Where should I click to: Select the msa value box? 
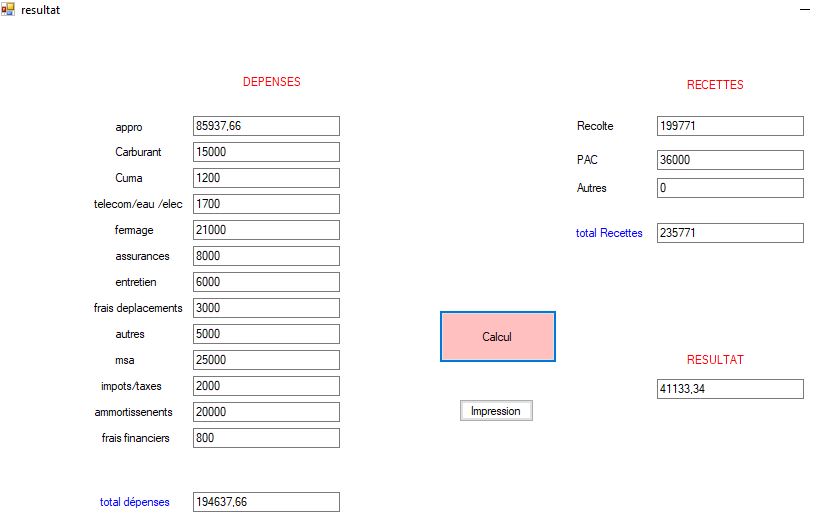pos(266,360)
